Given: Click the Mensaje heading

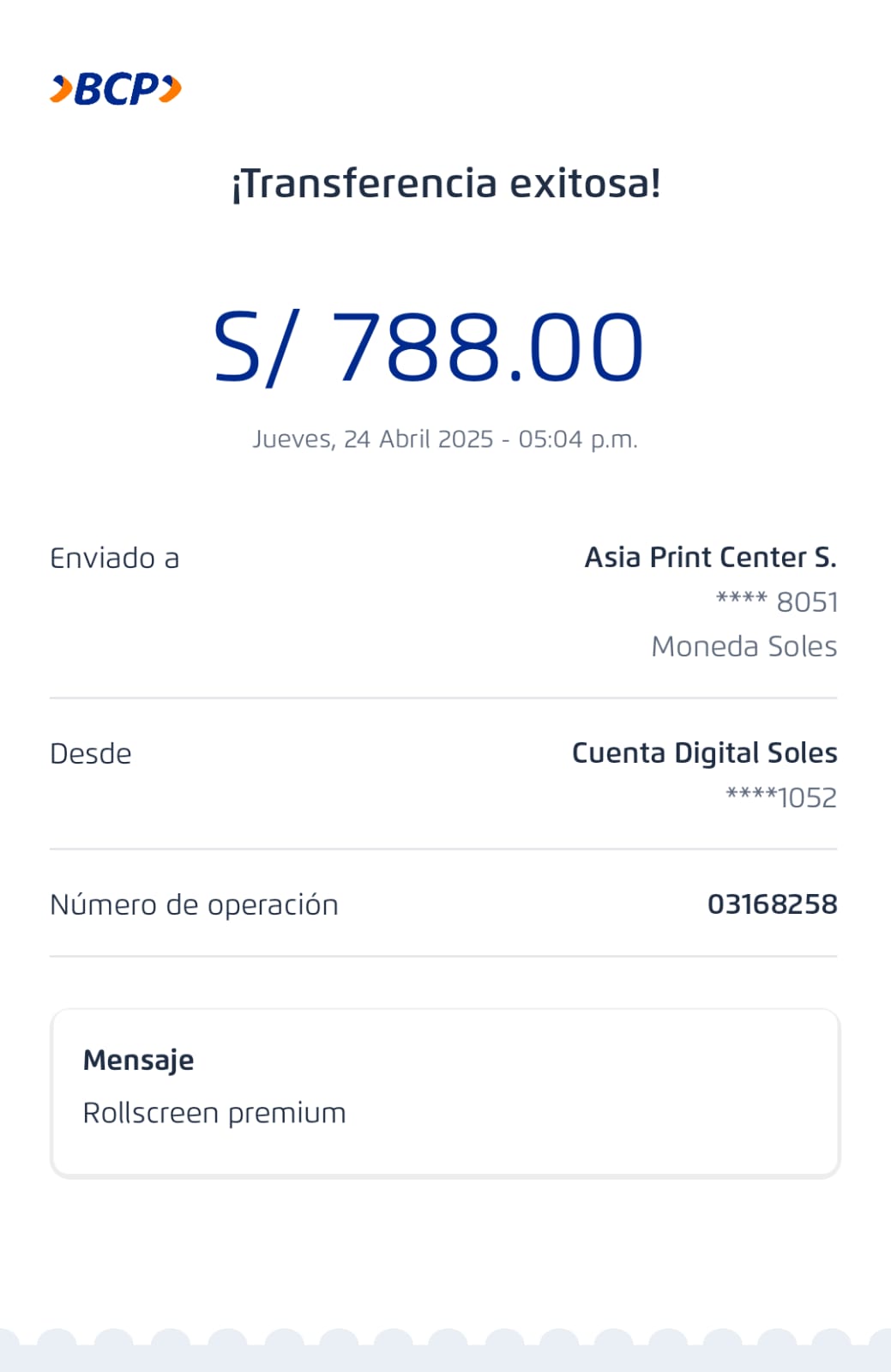Looking at the screenshot, I should point(138,1061).
